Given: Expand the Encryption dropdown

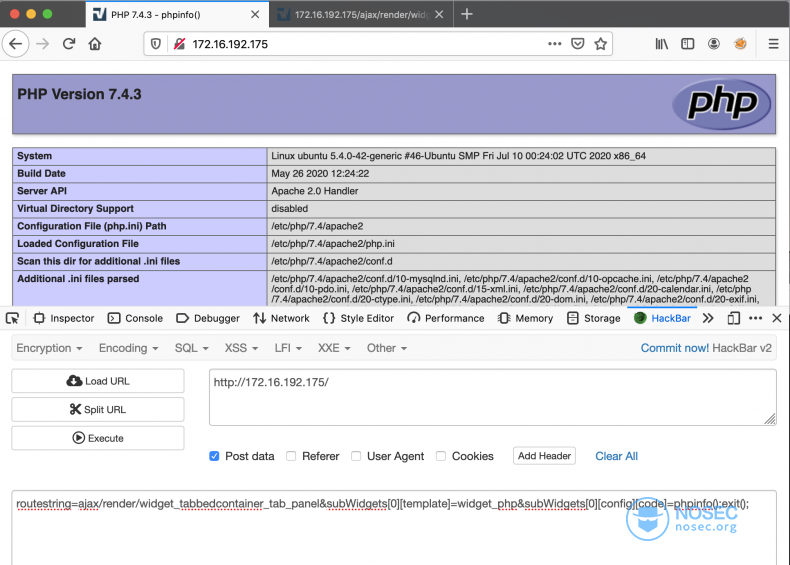Looking at the screenshot, I should (49, 348).
